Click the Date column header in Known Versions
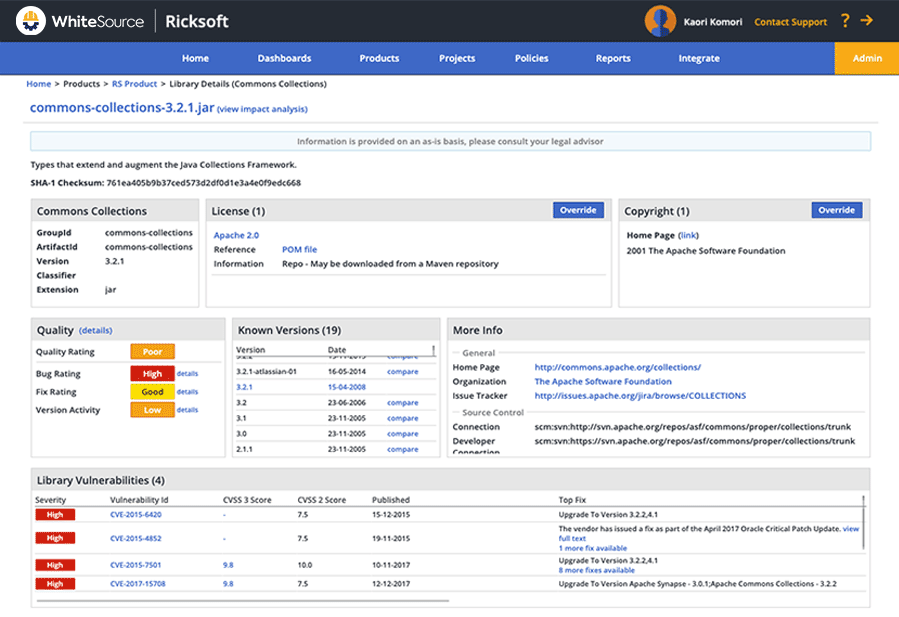 pos(337,350)
